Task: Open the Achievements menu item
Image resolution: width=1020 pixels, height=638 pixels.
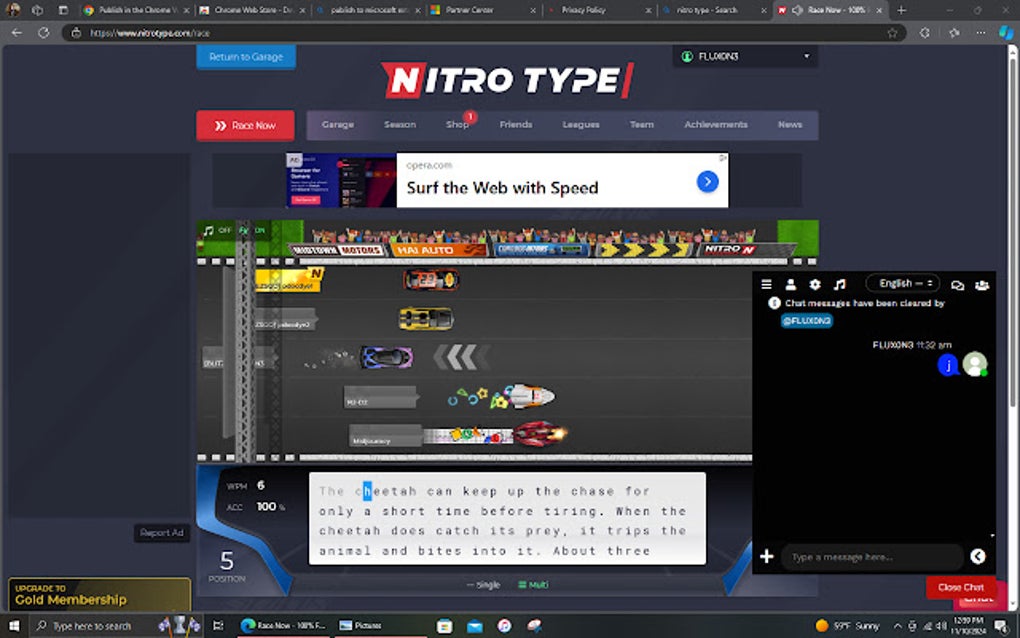Action: [715, 124]
